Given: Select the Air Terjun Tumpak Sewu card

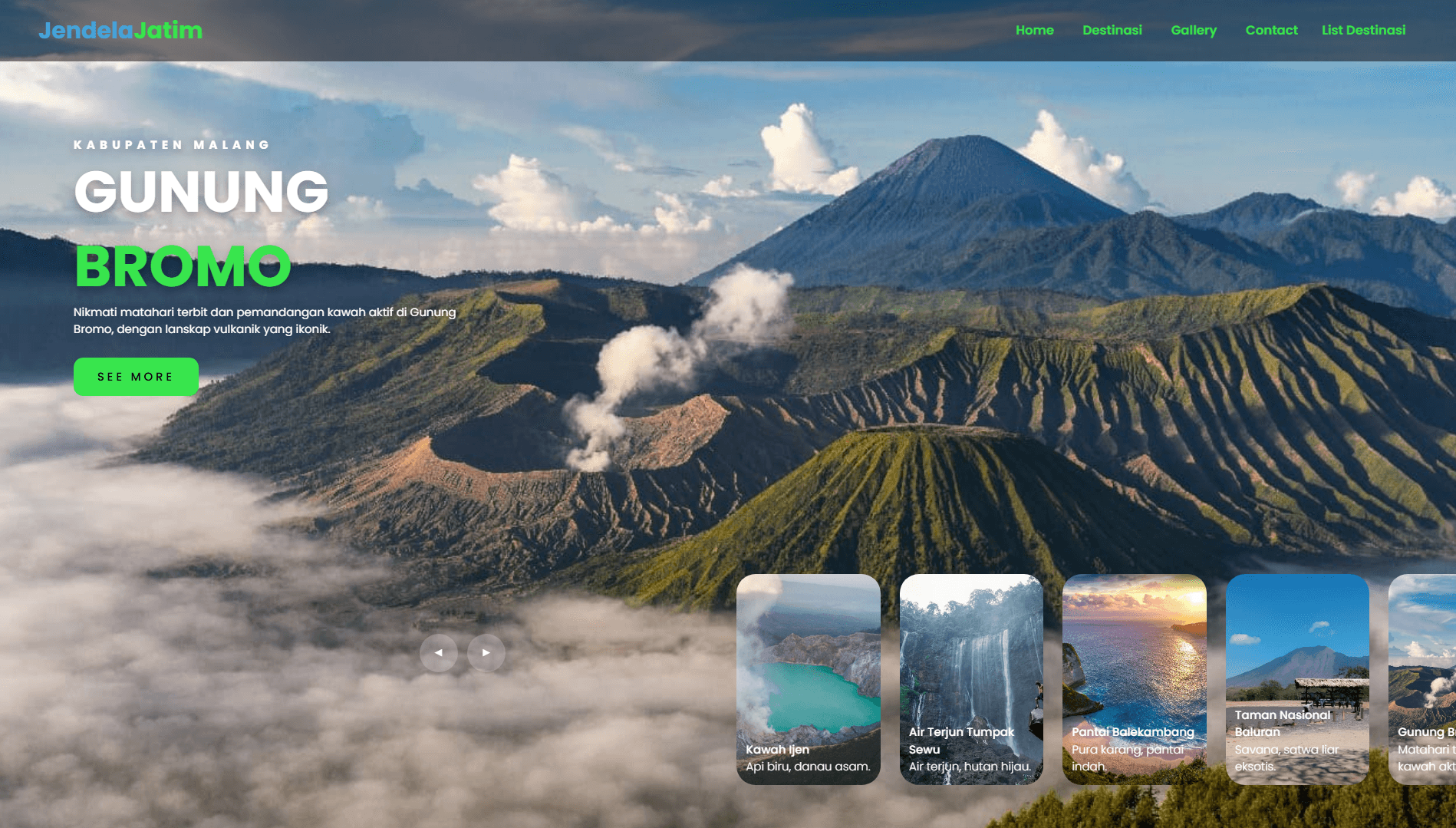Looking at the screenshot, I should pos(971,679).
